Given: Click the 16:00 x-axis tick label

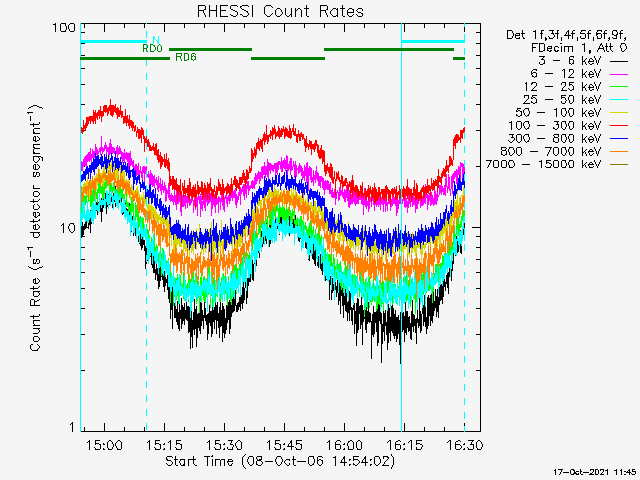Looking at the screenshot, I should 344,445.
